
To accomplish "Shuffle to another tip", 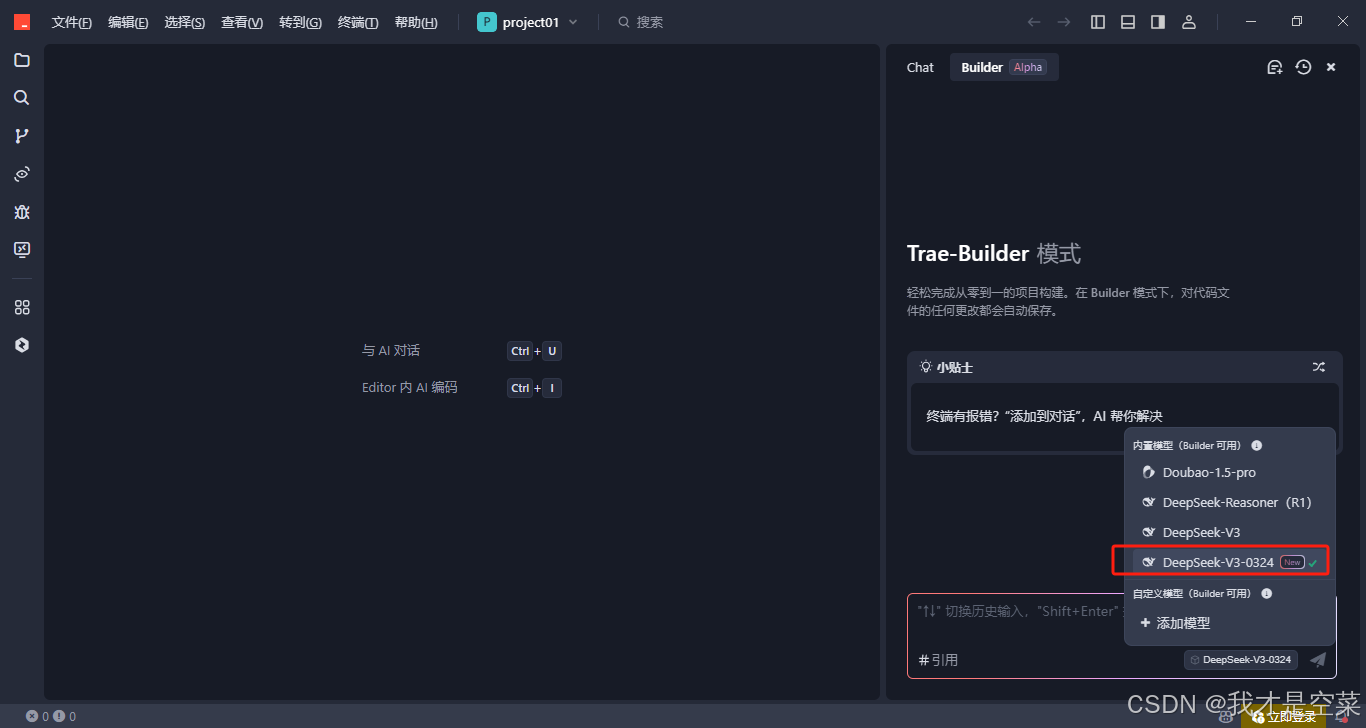I will pos(1319,367).
